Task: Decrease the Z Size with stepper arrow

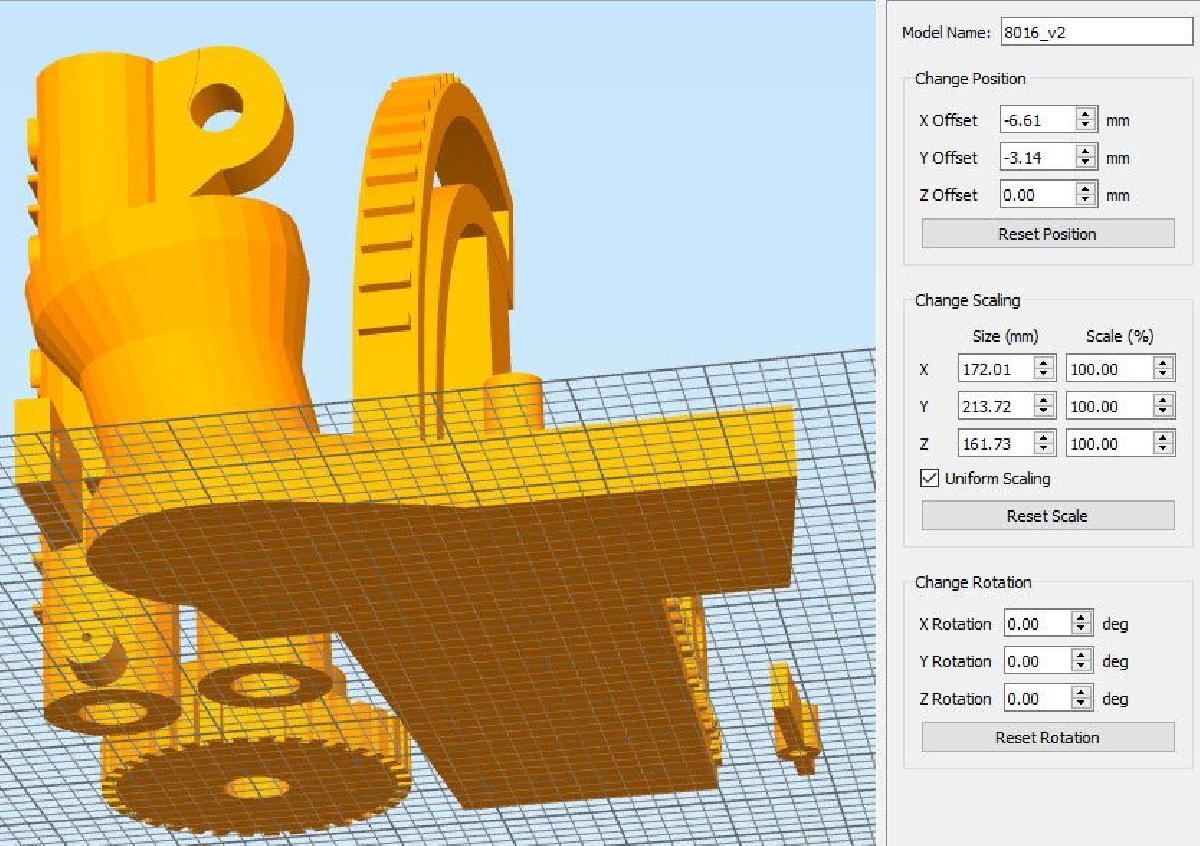Action: pyautogui.click(x=1044, y=450)
